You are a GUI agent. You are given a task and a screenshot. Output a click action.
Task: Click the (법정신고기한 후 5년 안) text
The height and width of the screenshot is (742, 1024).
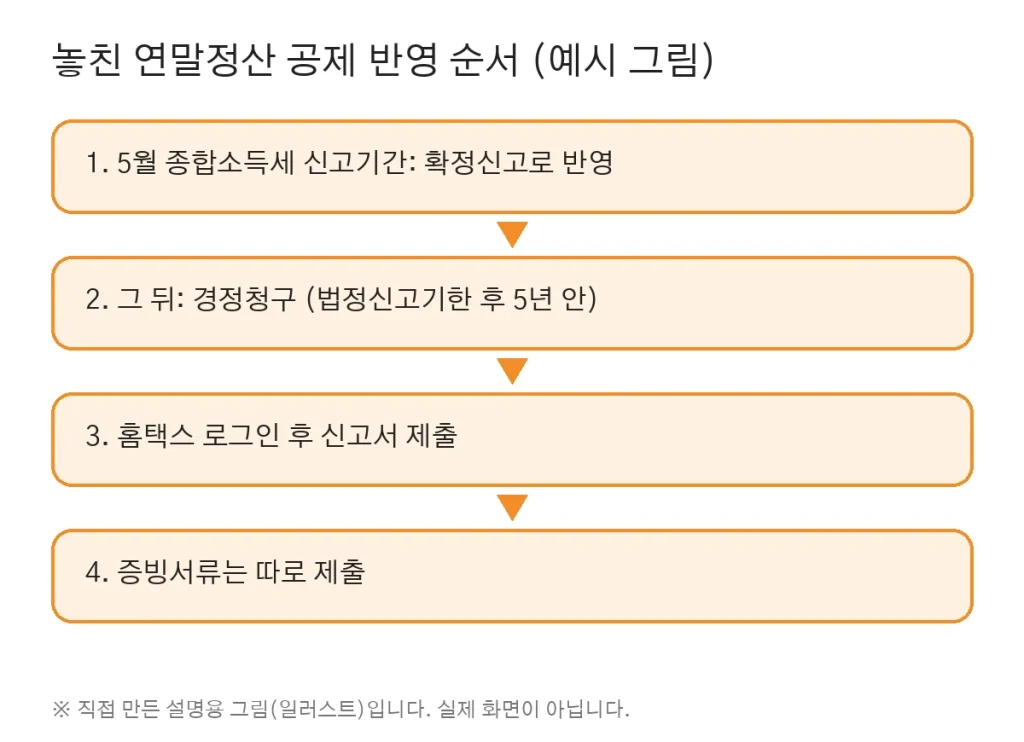451,299
